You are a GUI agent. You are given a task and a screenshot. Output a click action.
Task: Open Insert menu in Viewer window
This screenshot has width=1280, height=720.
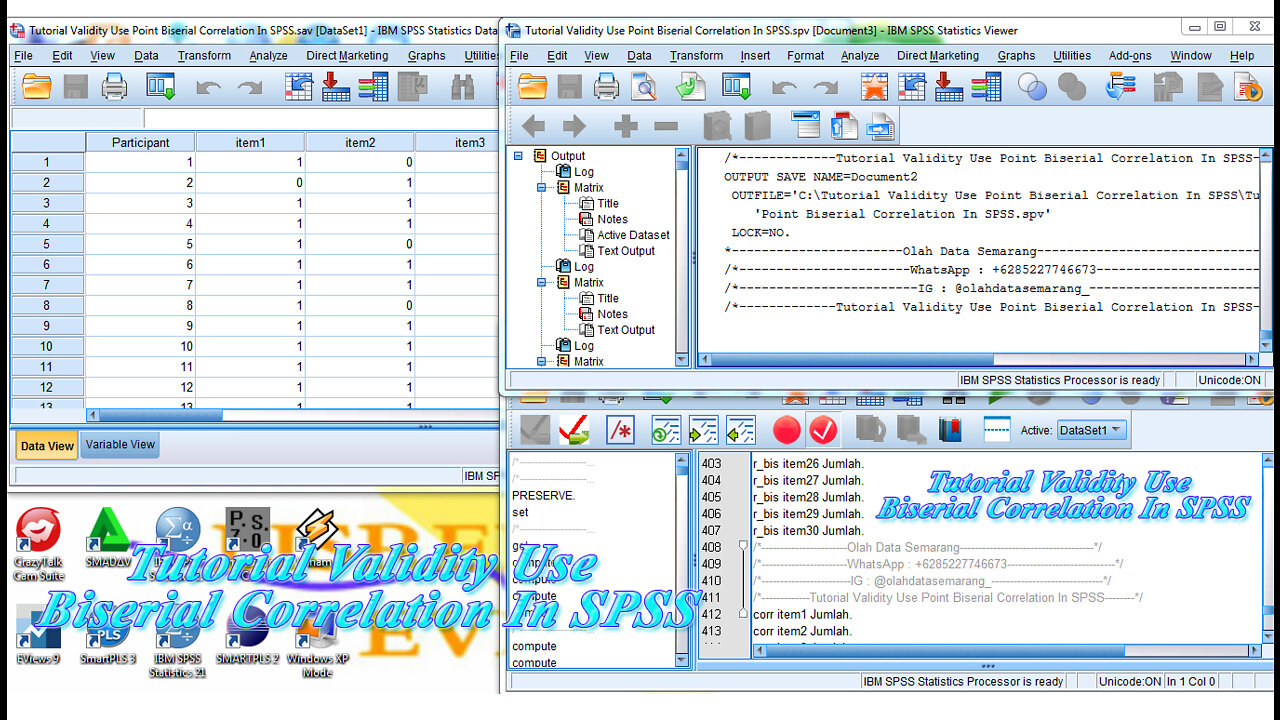755,56
